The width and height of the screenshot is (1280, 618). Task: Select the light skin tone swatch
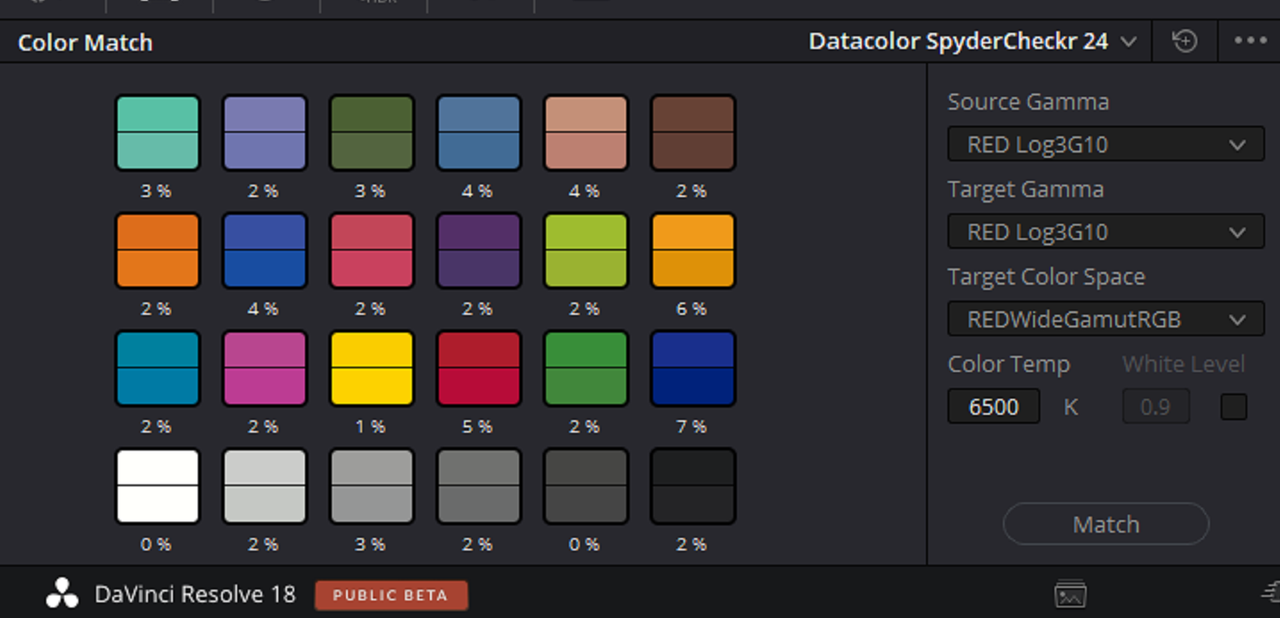pos(585,133)
